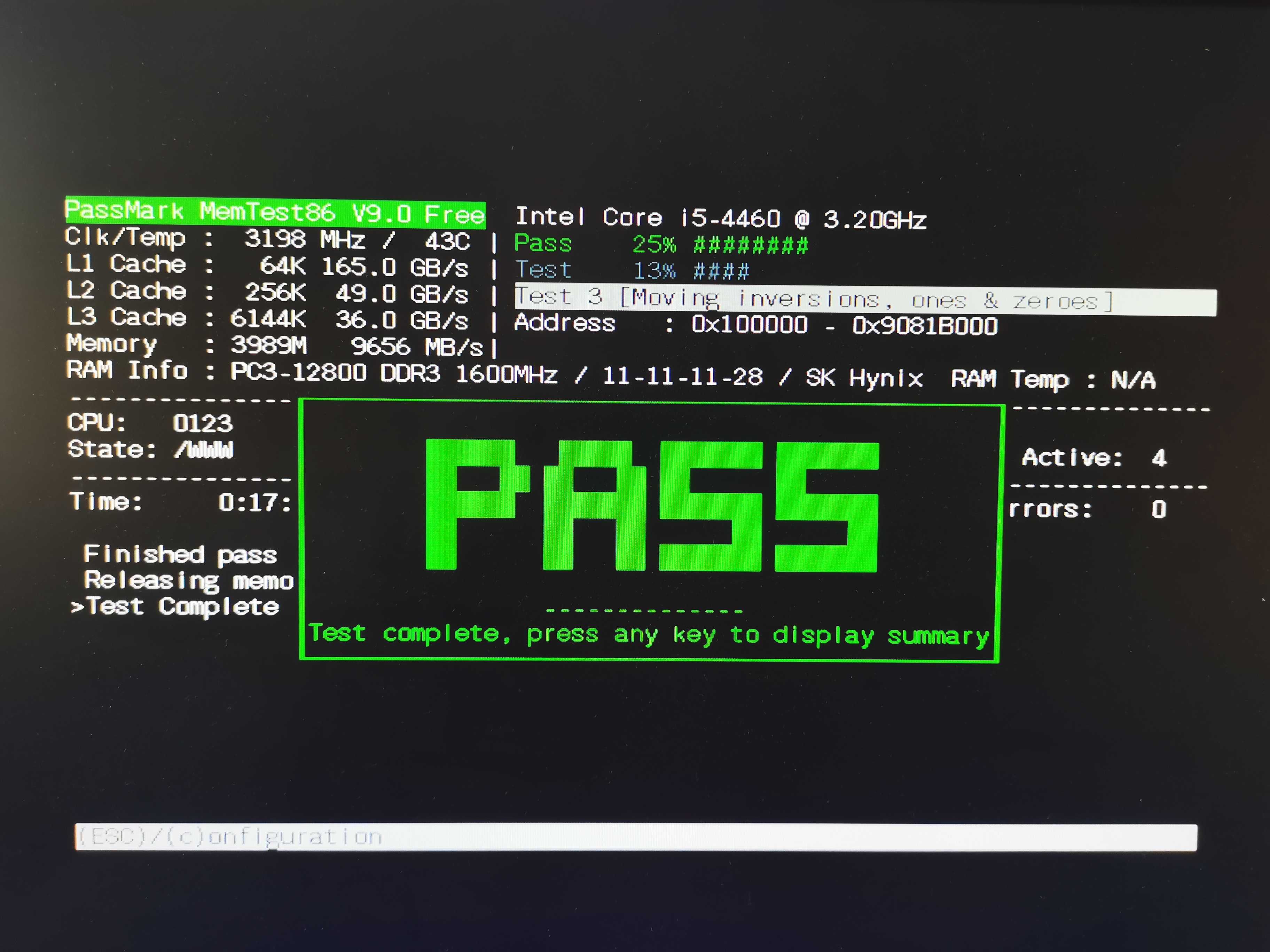Click the Test 13% progress bar
This screenshot has width=1270, height=952.
pyautogui.click(x=632, y=270)
